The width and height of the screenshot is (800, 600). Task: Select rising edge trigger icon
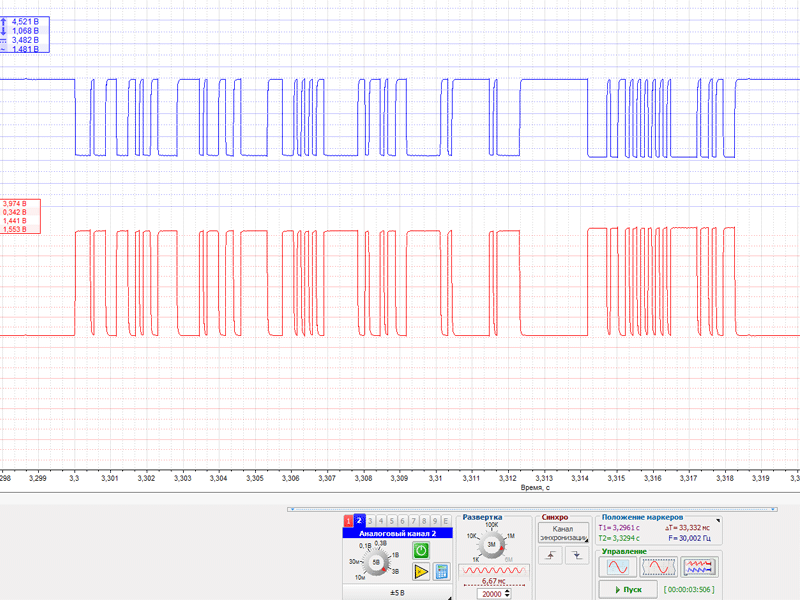pos(552,556)
